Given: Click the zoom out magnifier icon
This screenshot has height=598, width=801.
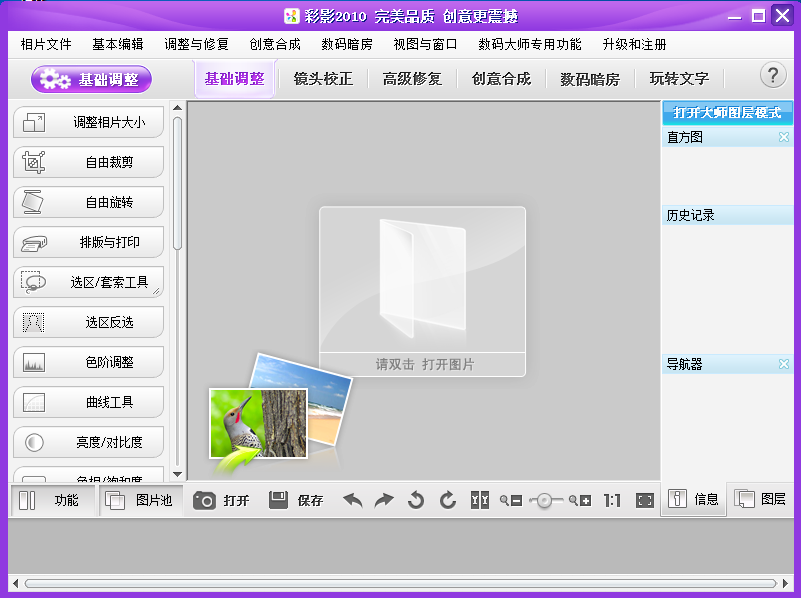Looking at the screenshot, I should click(511, 500).
